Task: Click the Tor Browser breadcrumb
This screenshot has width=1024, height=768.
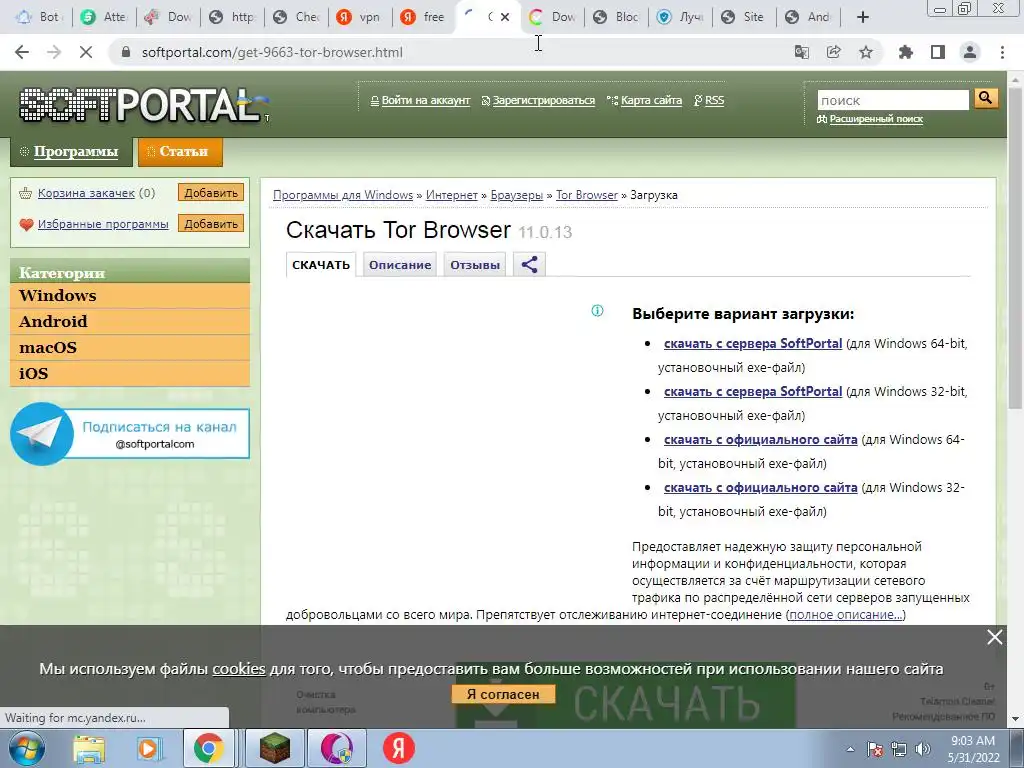Action: click(586, 195)
